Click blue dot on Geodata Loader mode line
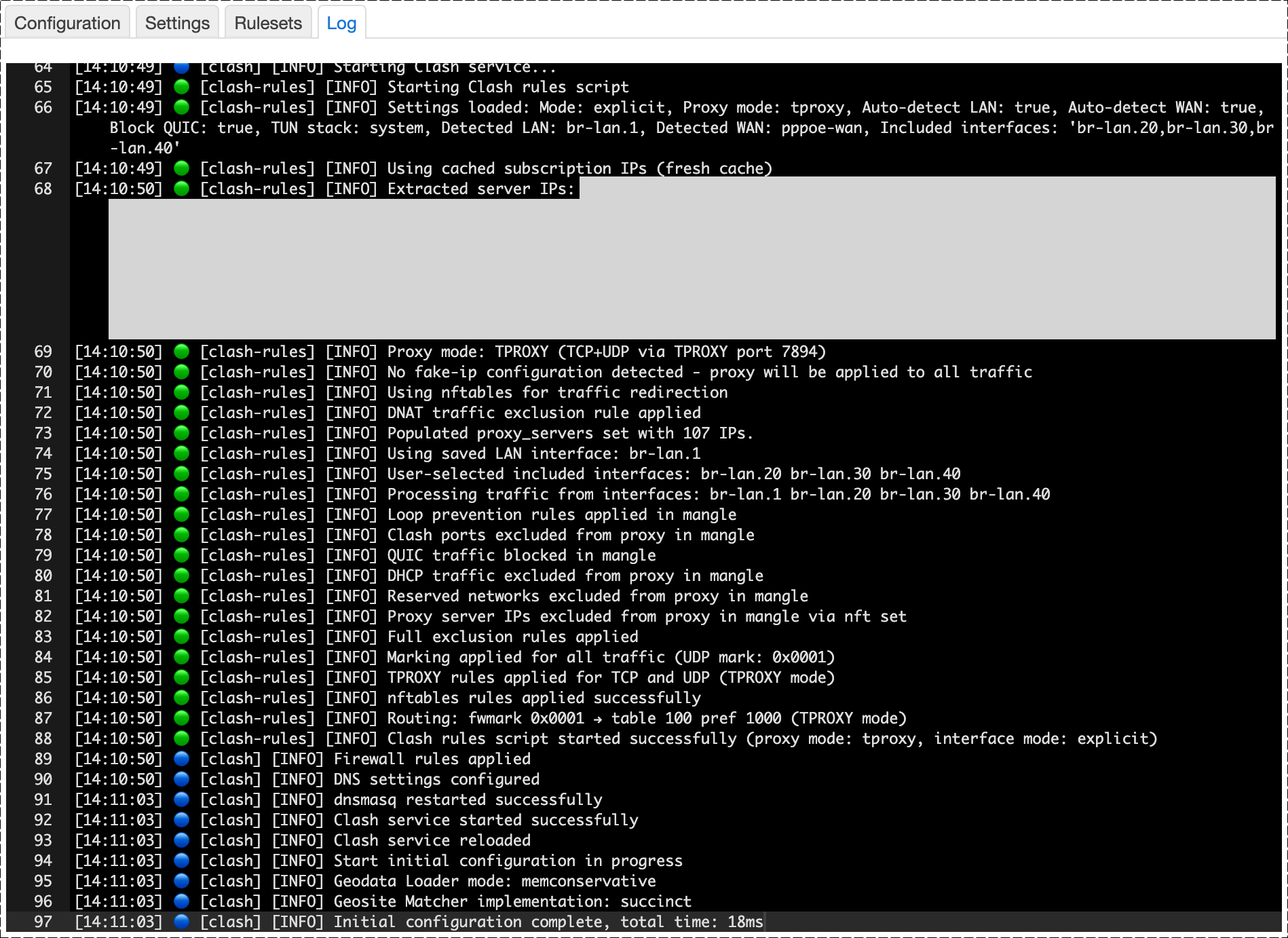 (x=181, y=881)
